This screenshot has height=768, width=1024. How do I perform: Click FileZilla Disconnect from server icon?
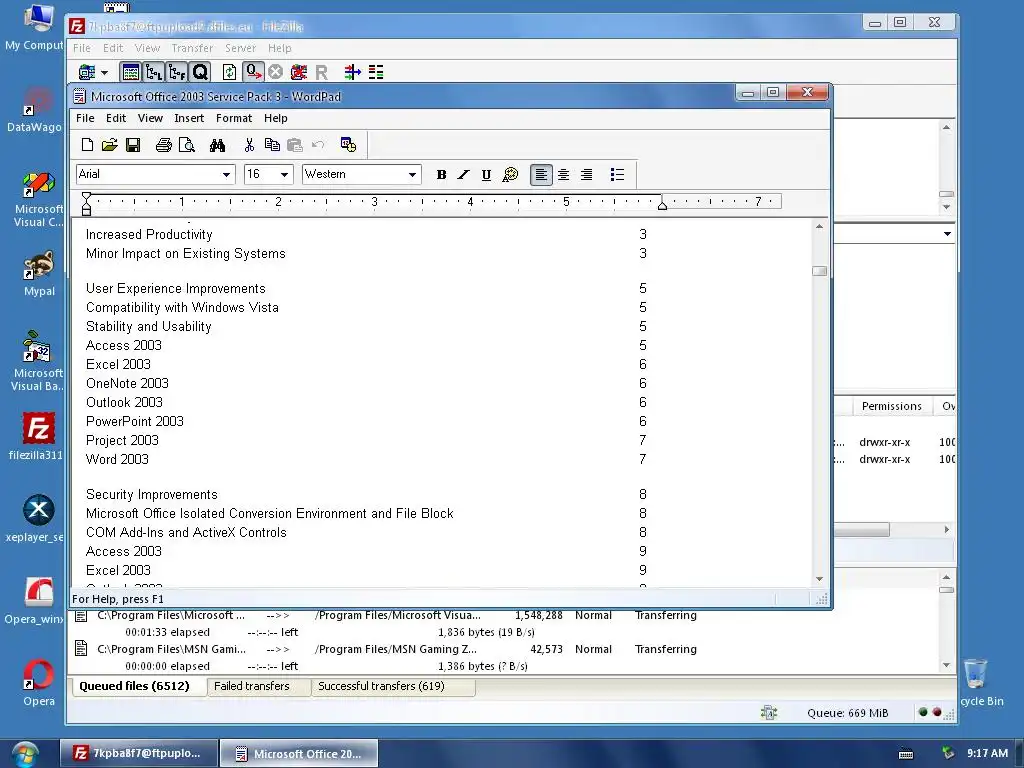pyautogui.click(x=298, y=72)
